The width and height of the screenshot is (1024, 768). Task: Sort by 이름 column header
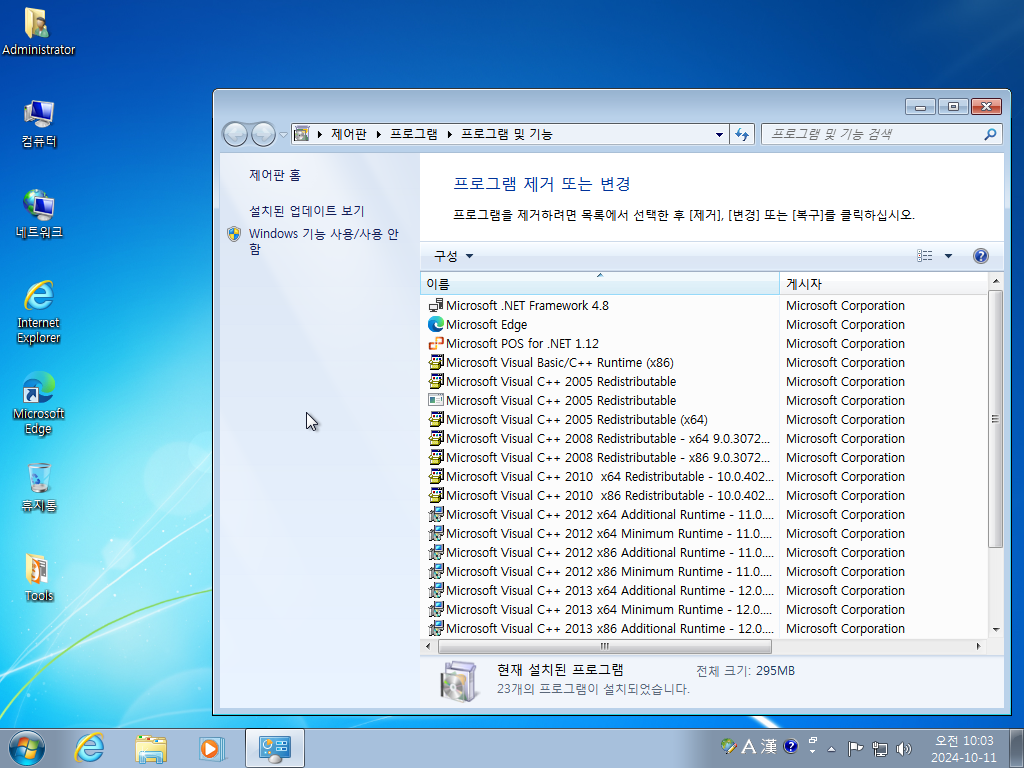click(x=600, y=283)
